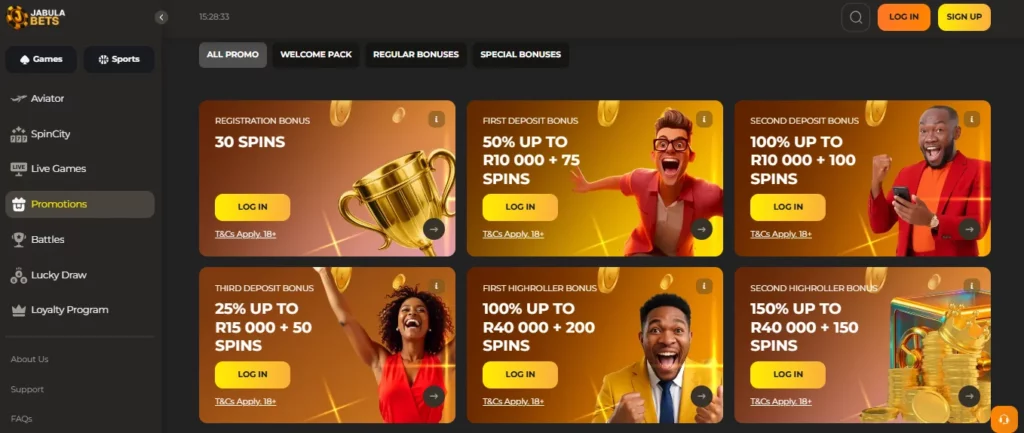This screenshot has height=433, width=1024.
Task: Click the orange LOG IN header button
Action: pyautogui.click(x=904, y=18)
